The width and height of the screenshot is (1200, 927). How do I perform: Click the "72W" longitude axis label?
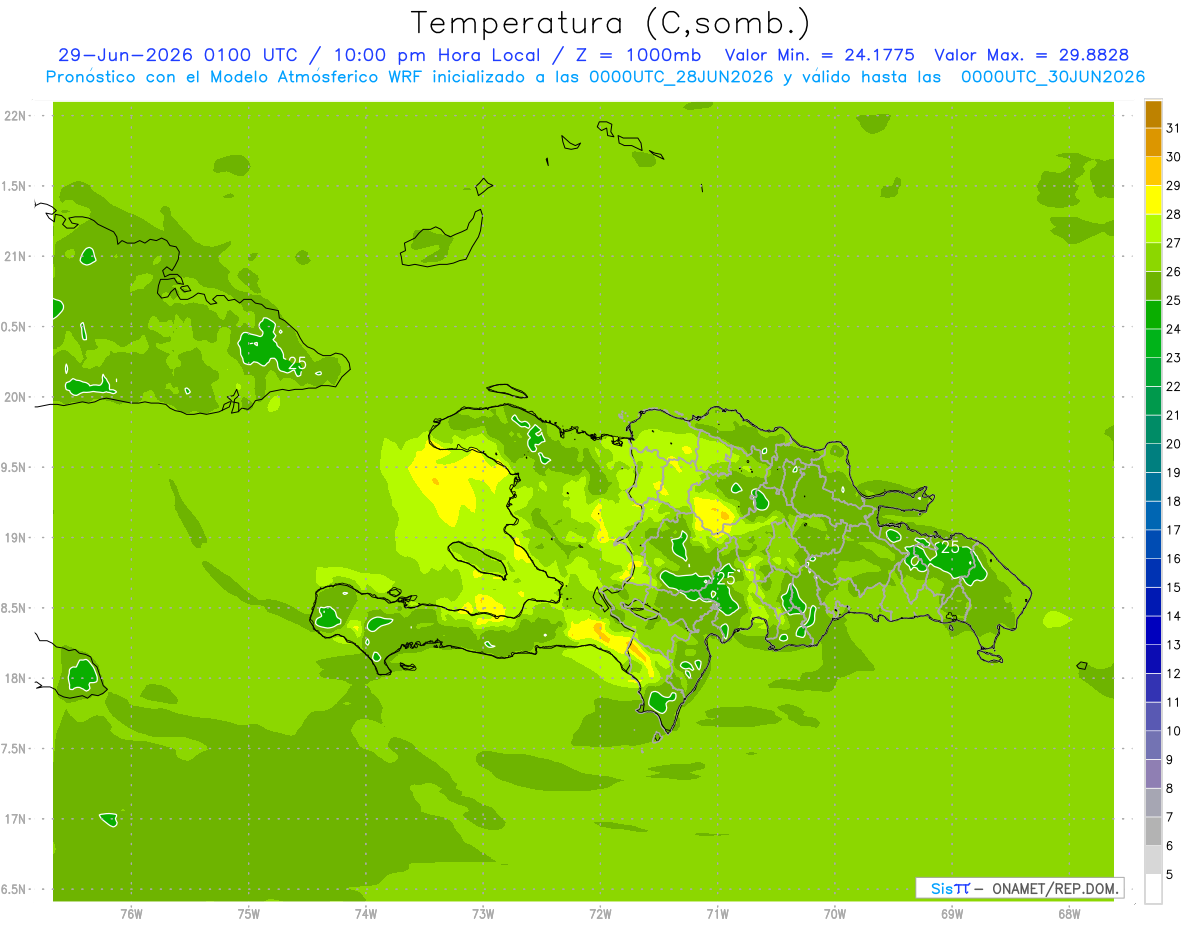[x=600, y=914]
